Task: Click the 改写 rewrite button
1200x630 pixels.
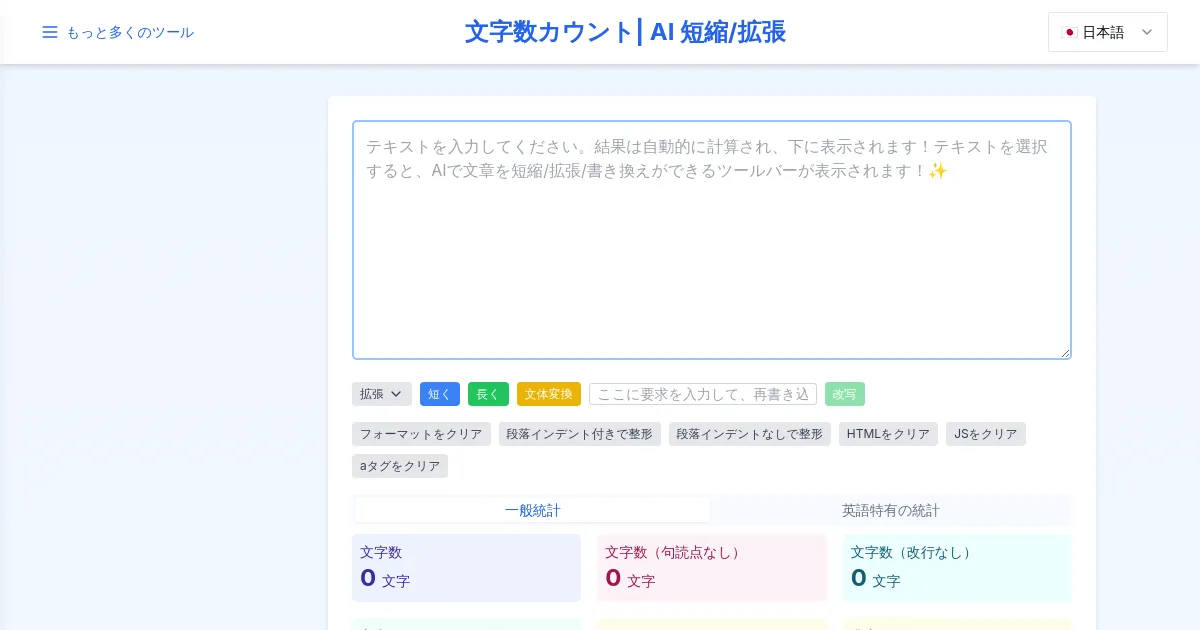Action: point(844,394)
